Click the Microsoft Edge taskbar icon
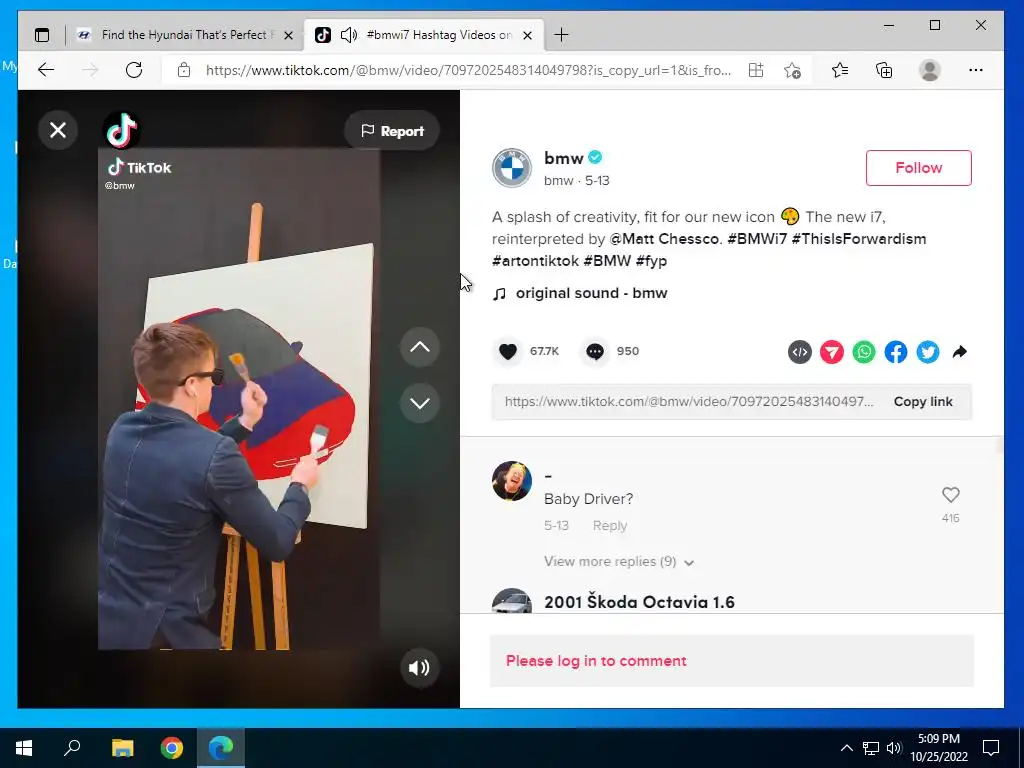 click(221, 748)
